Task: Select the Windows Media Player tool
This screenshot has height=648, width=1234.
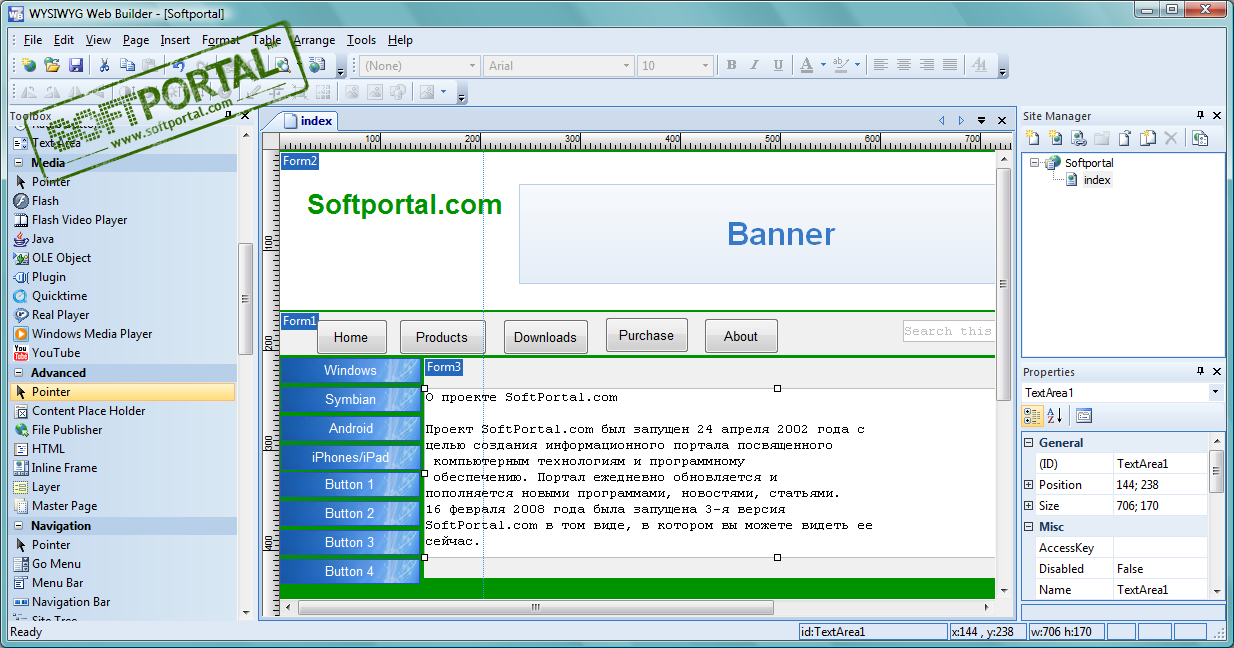Action: pyautogui.click(x=92, y=334)
